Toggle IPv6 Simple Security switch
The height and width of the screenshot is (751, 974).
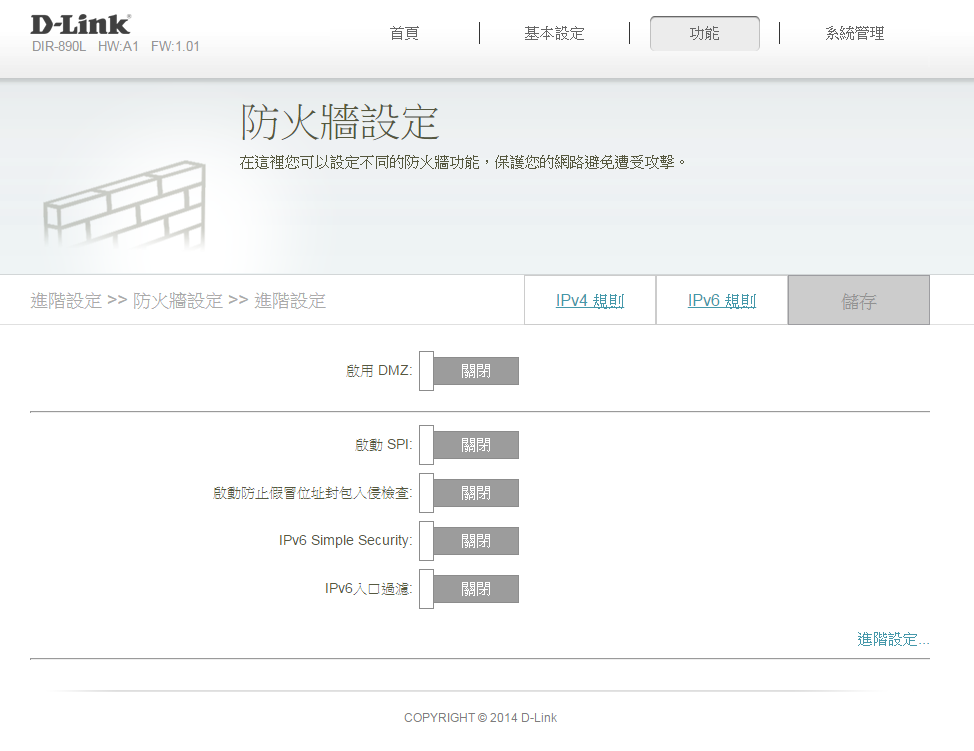(x=469, y=540)
